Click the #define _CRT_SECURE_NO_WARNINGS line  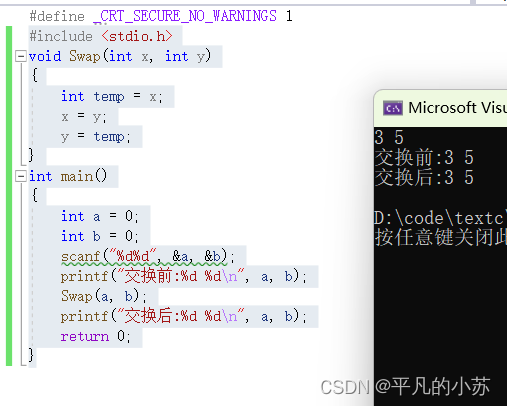click(x=161, y=16)
